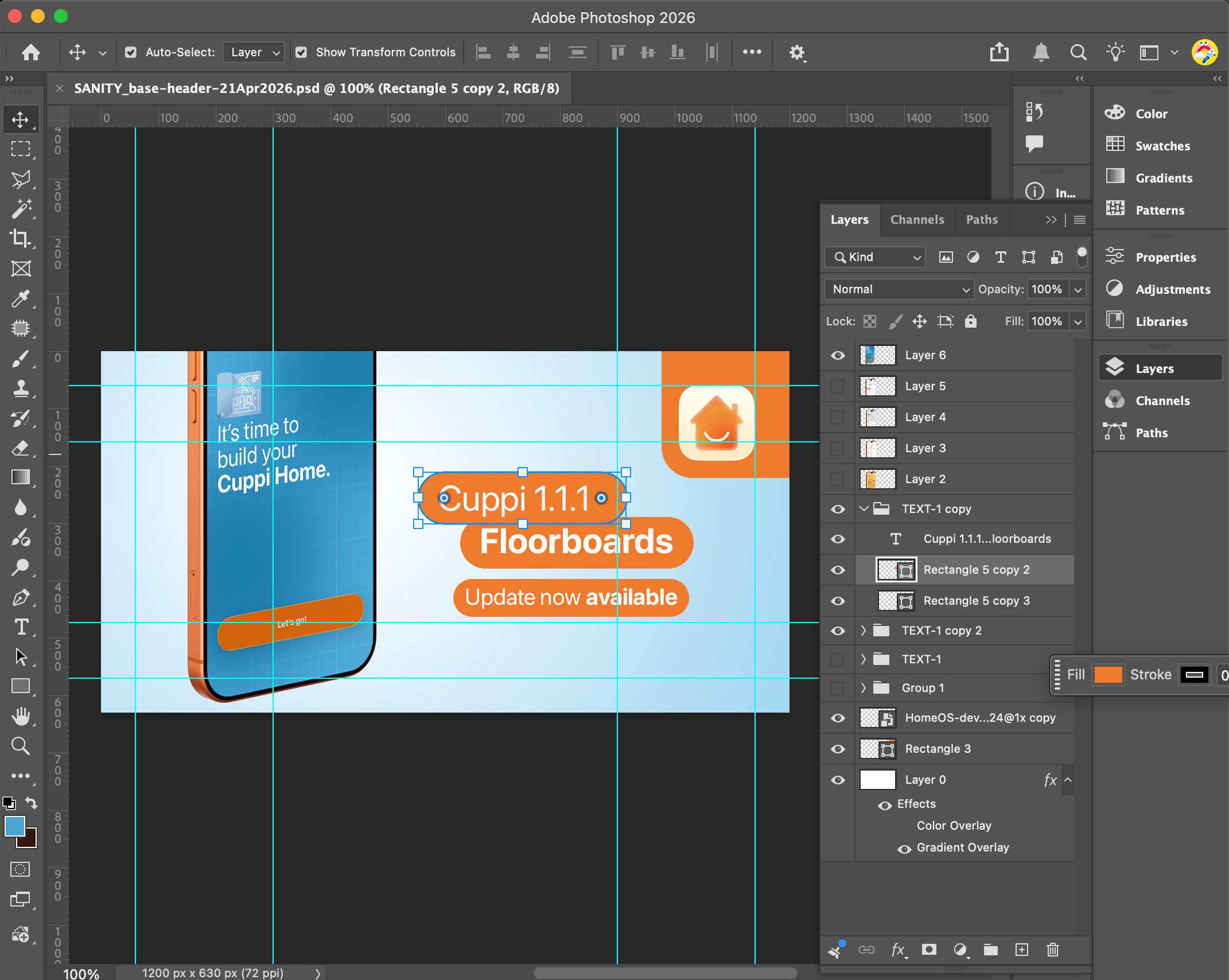Open the options bar settings gear
The width and height of the screenshot is (1229, 980).
click(x=796, y=53)
